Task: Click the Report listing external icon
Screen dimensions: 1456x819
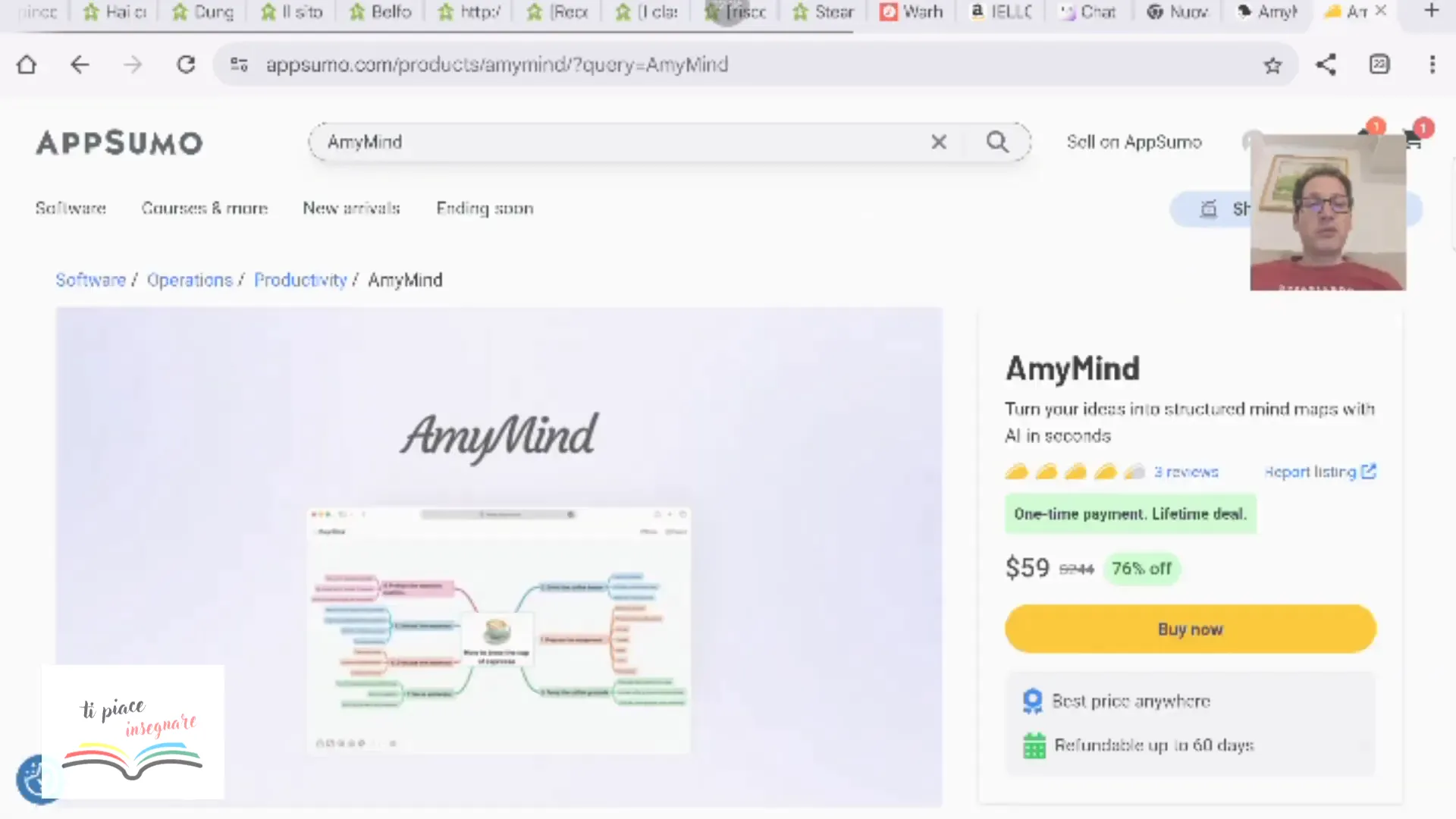Action: point(1368,472)
